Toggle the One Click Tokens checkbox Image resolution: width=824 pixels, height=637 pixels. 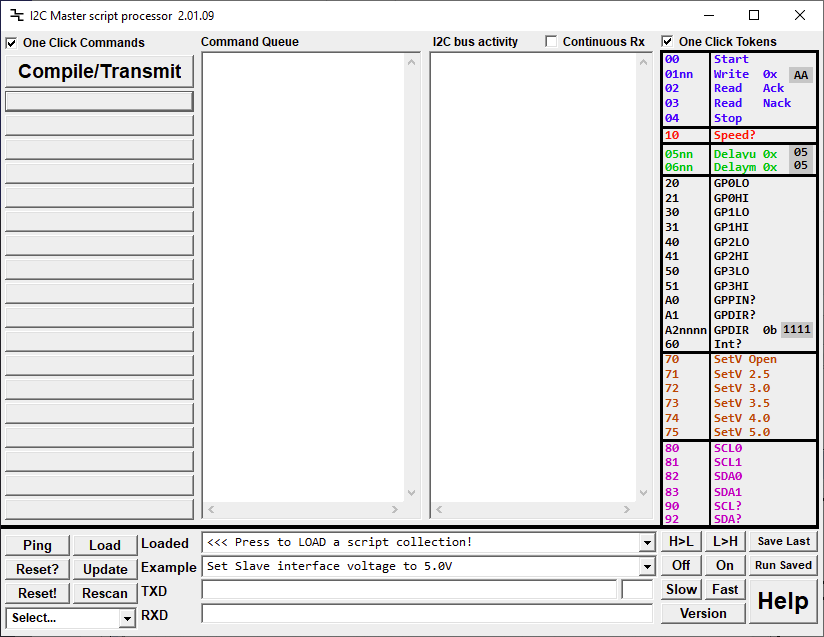coord(667,42)
